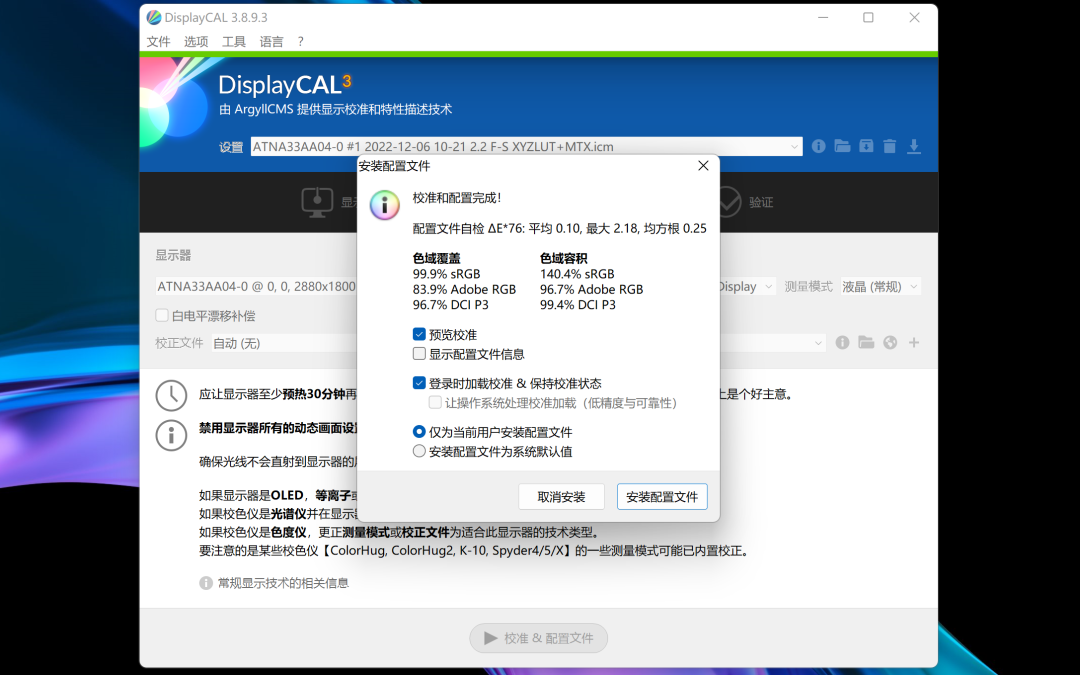Toggle 登录时加载校准 & 保持校准状态 checkbox
Viewport: 1080px width, 675px height.
pos(419,383)
